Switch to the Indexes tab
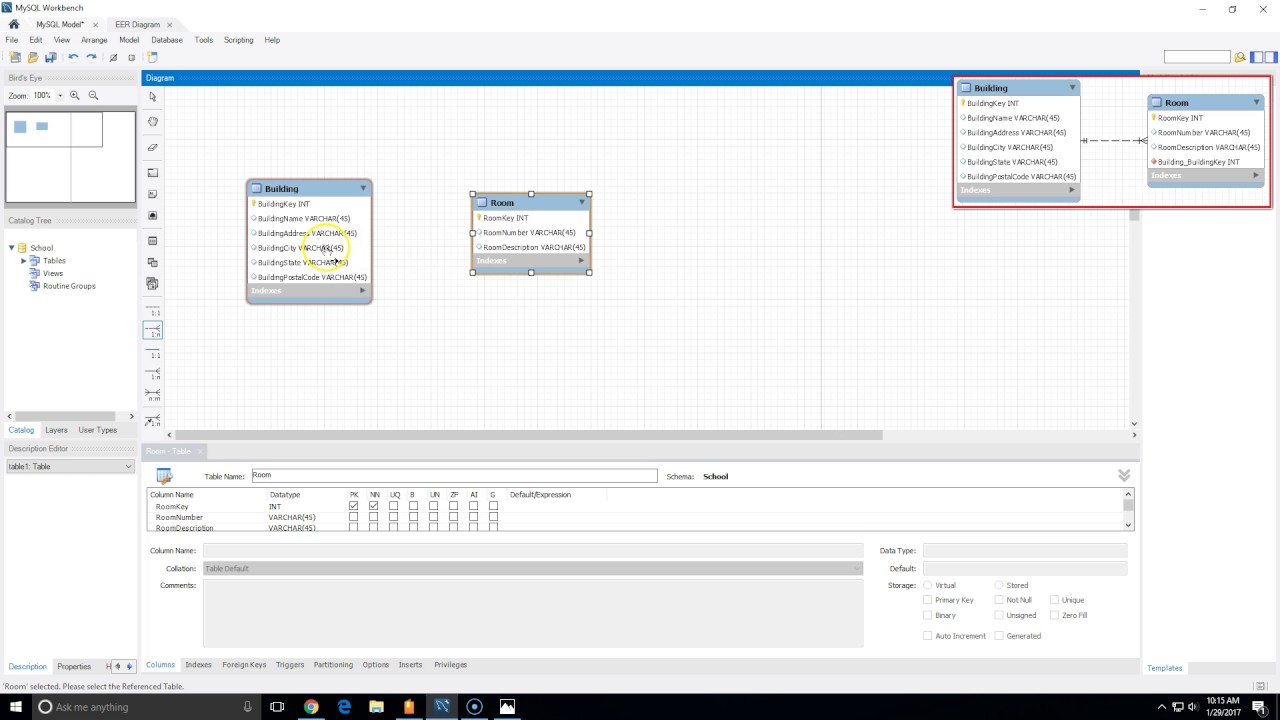This screenshot has width=1280, height=720. click(198, 664)
